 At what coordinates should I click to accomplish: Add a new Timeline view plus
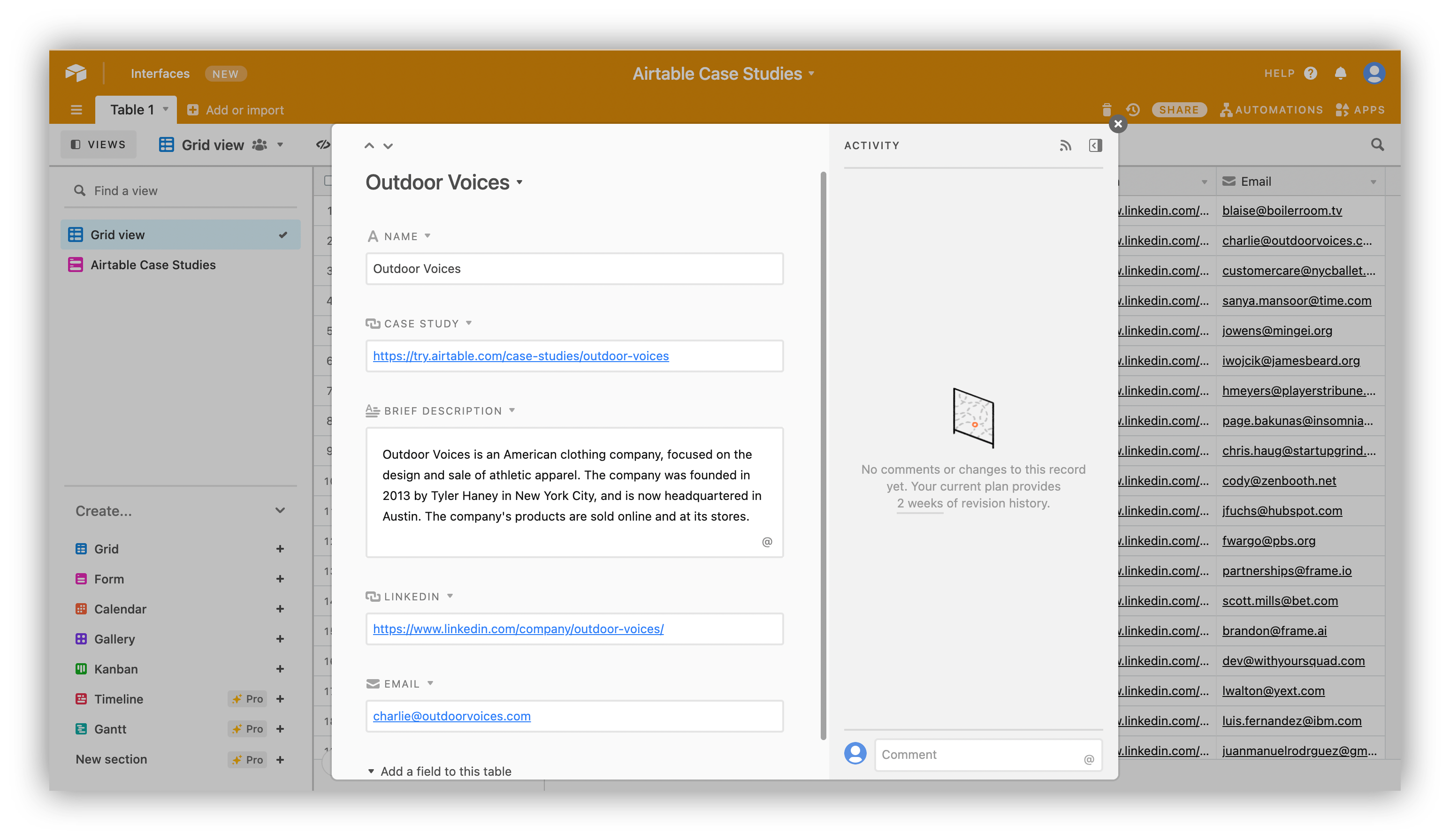click(x=280, y=698)
